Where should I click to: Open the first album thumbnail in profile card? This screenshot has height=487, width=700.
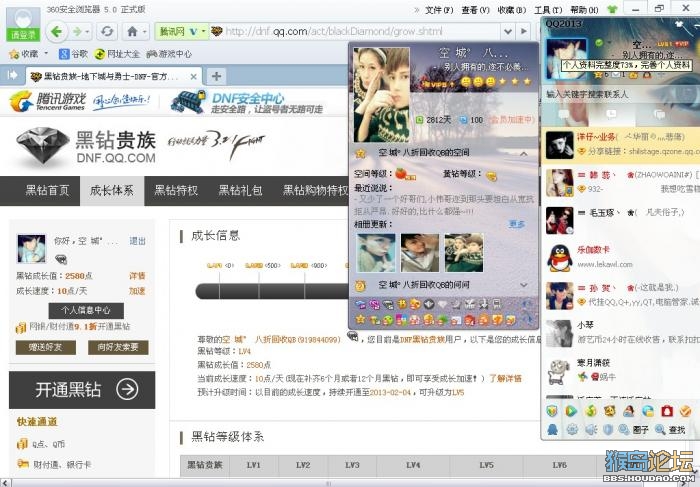376,253
